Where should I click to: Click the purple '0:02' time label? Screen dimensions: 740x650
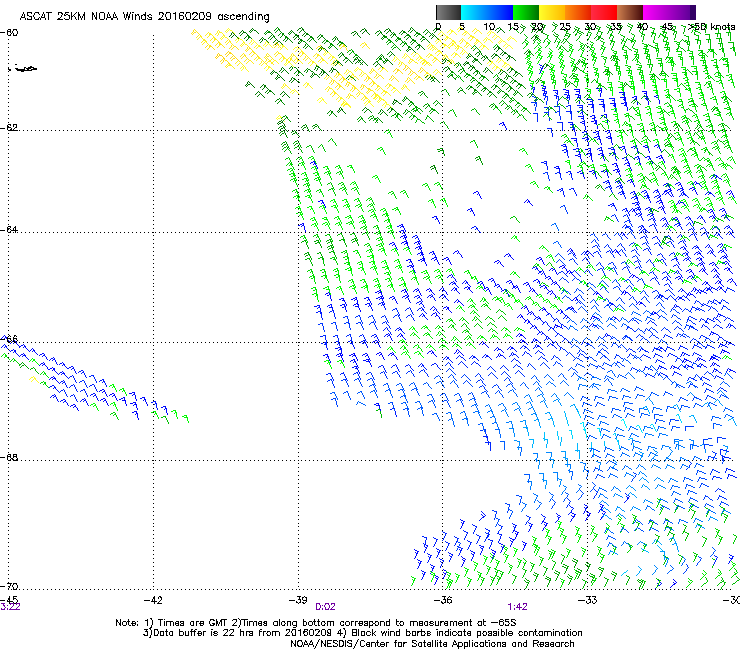[325, 607]
